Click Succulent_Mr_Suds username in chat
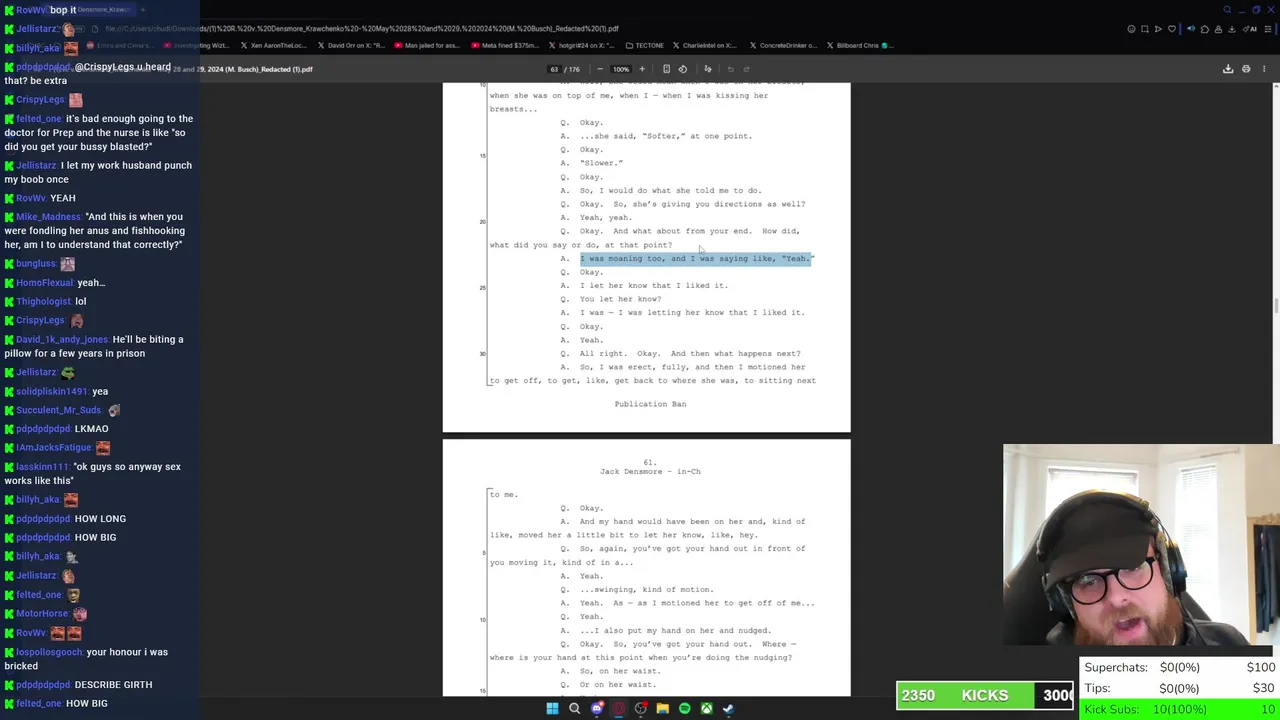The height and width of the screenshot is (720, 1280). pyautogui.click(x=58, y=410)
